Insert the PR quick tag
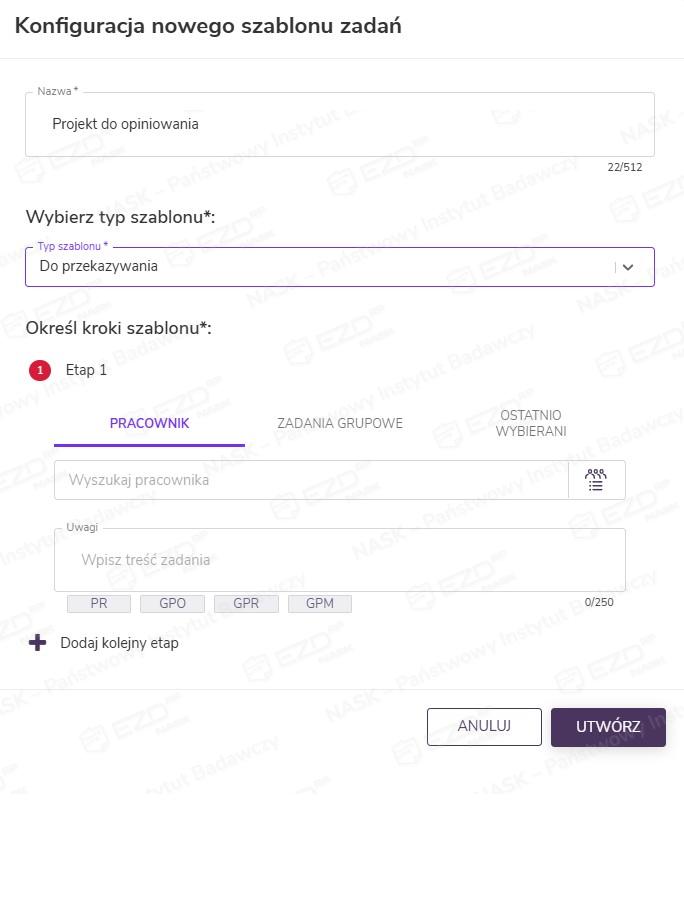This screenshot has width=684, height=905. pos(98,604)
